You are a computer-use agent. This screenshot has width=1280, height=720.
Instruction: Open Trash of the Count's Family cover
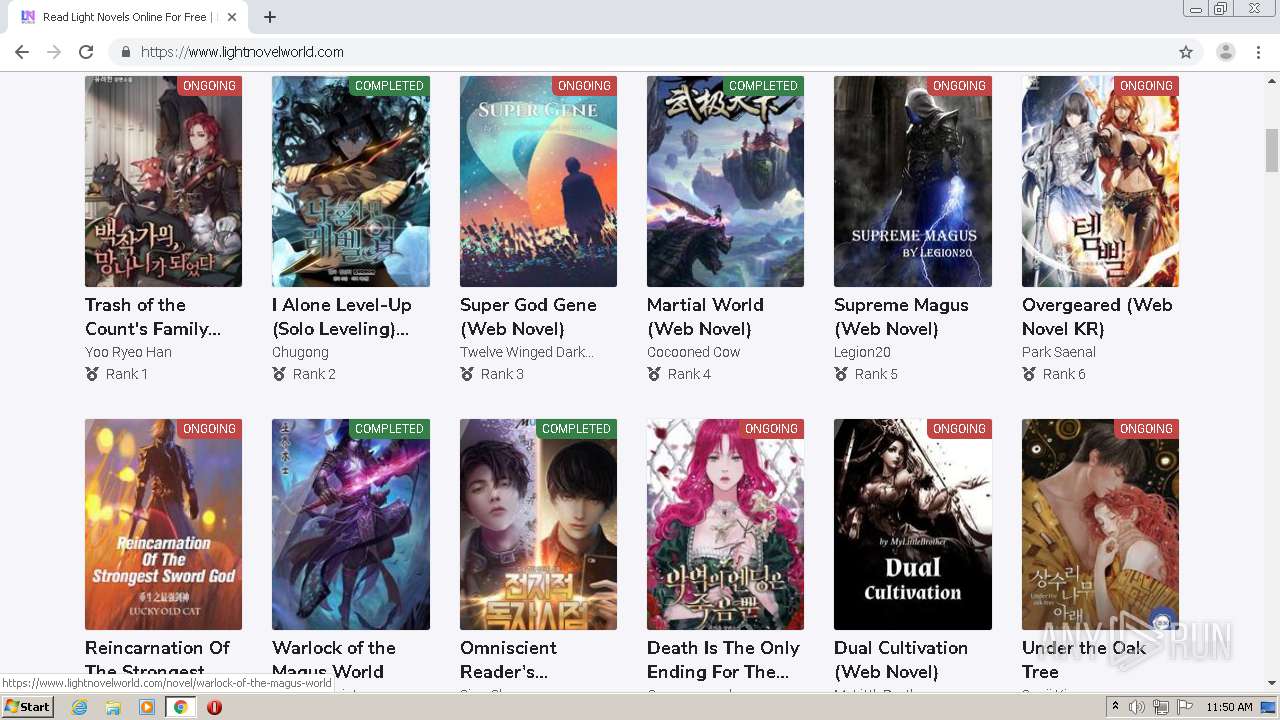(x=163, y=181)
